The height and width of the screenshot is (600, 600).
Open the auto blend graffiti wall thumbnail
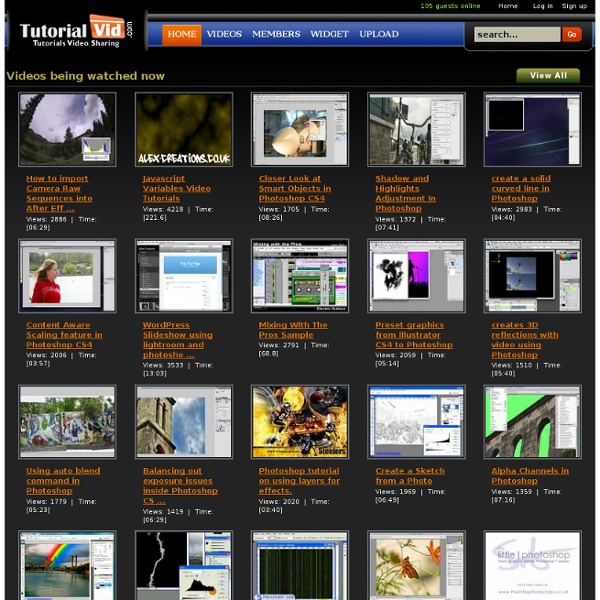click(x=67, y=422)
